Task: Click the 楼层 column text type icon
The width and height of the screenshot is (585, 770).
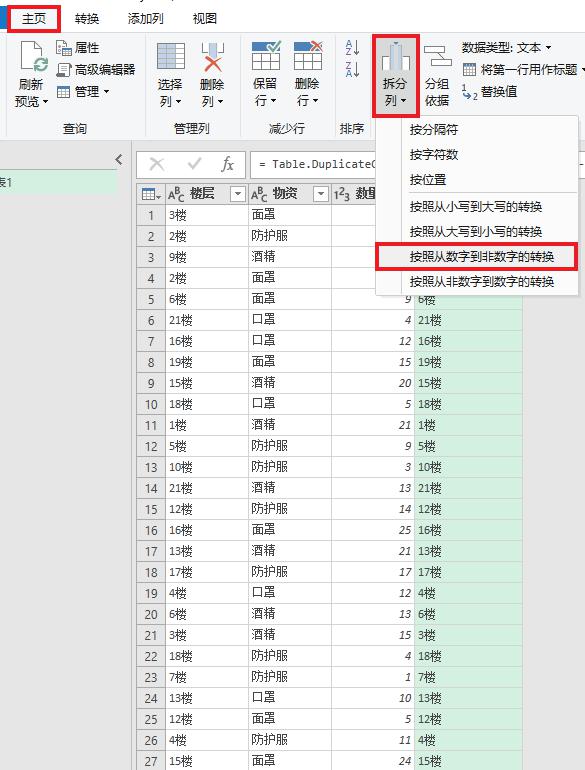Action: pyautogui.click(x=176, y=194)
